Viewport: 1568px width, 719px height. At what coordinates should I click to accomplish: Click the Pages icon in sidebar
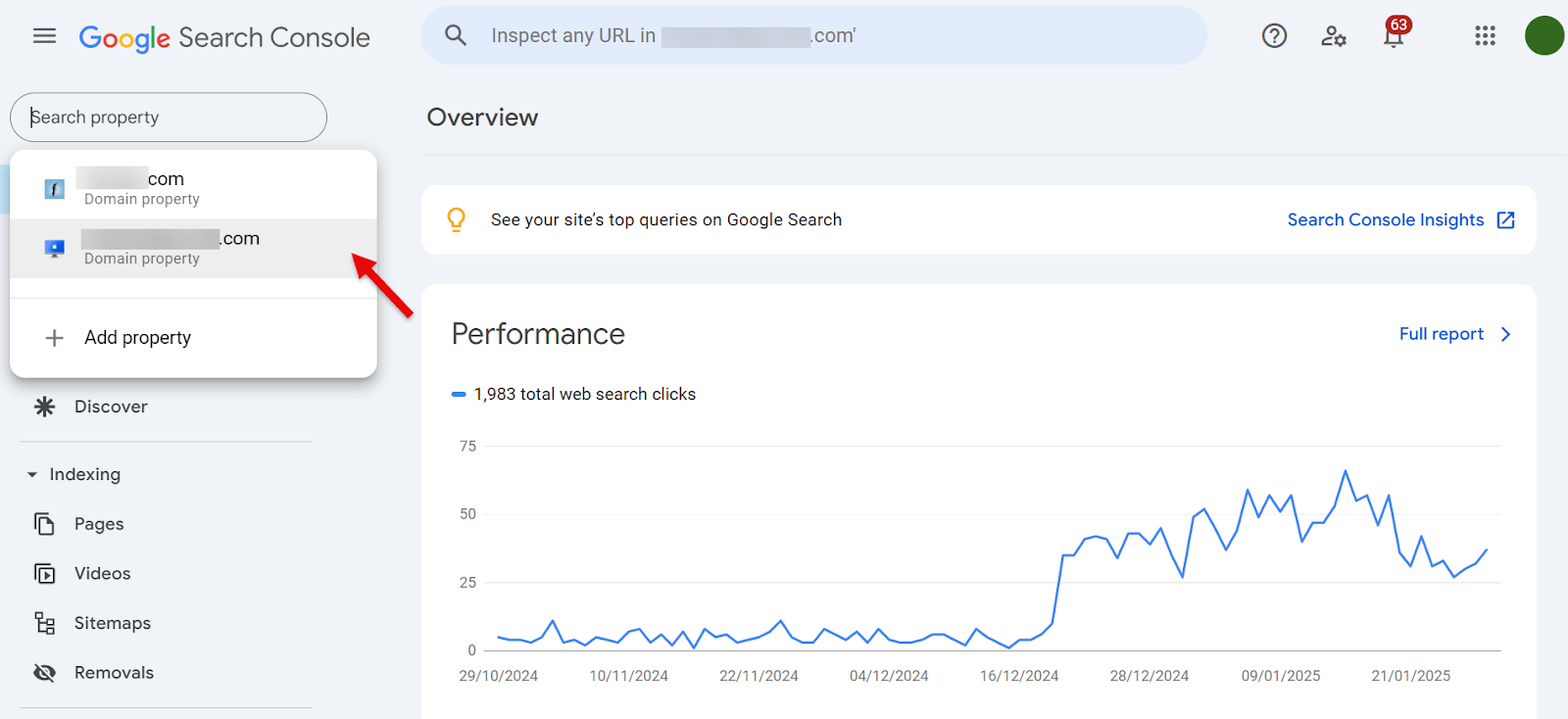(x=45, y=524)
